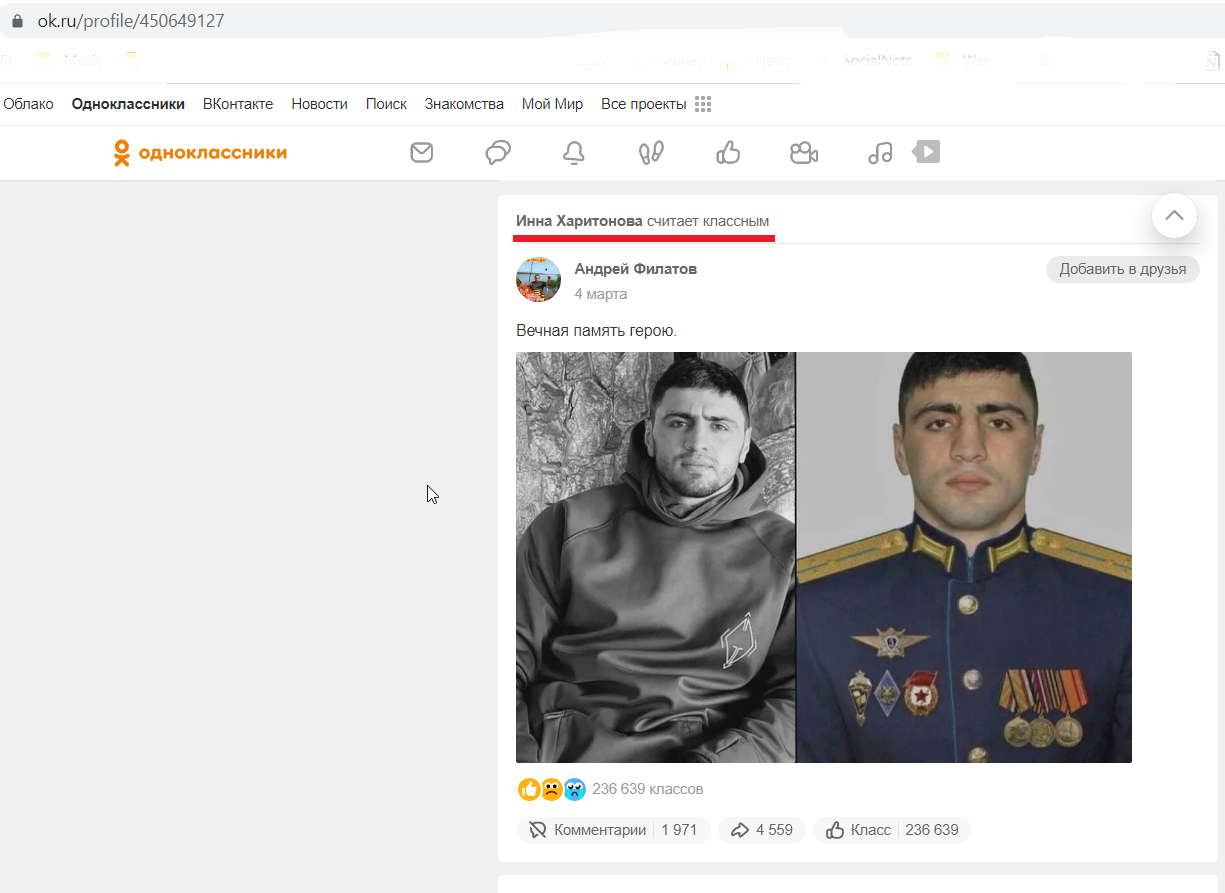Toggle the Класс like button
Viewport: 1225px width, 893px height.
[x=892, y=830]
